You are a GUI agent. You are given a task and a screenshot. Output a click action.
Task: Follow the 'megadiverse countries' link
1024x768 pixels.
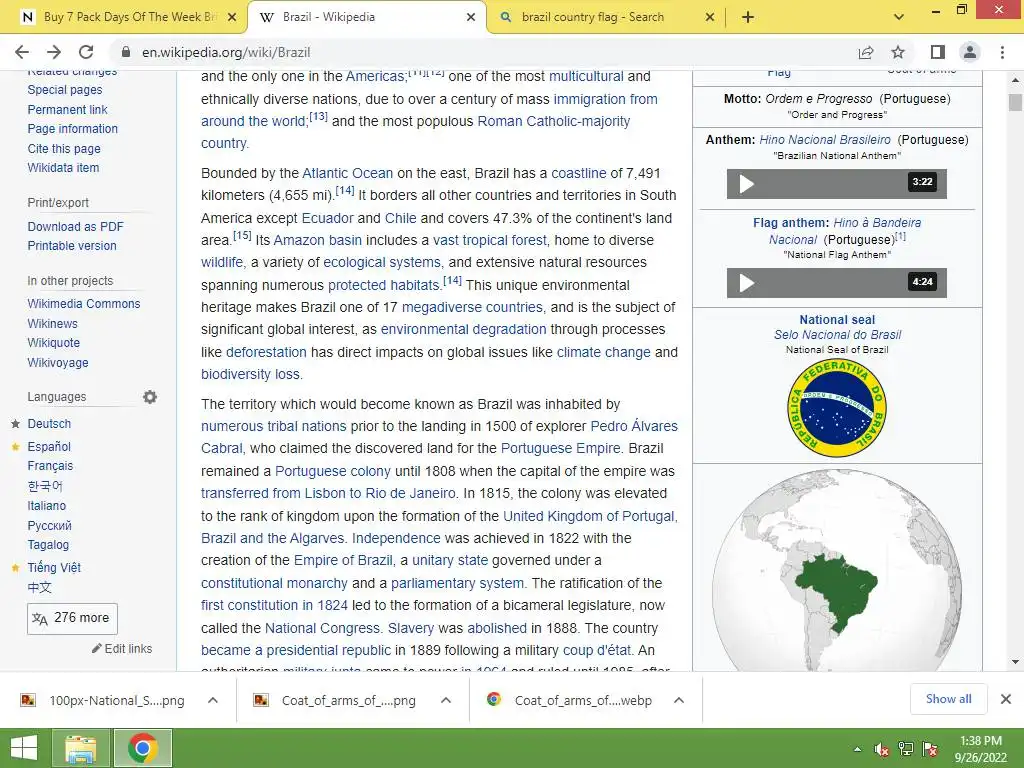[472, 307]
